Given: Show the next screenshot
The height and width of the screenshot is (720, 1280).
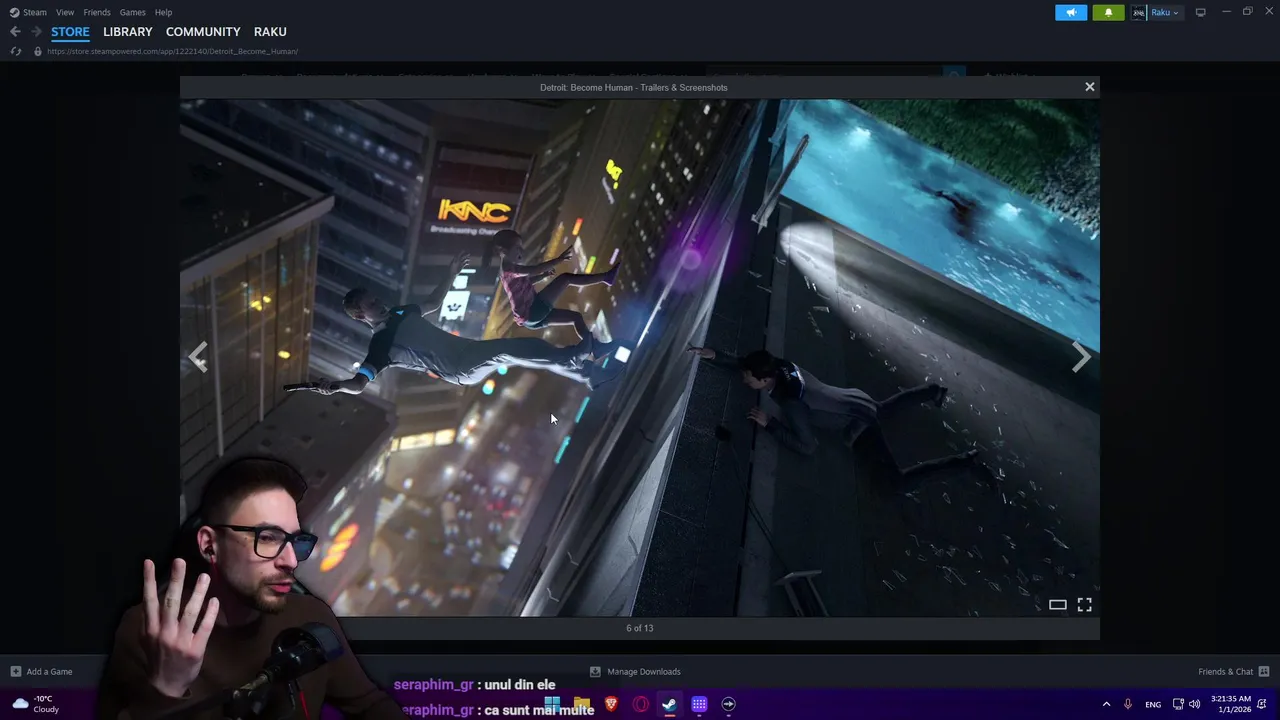Looking at the screenshot, I should [1081, 357].
